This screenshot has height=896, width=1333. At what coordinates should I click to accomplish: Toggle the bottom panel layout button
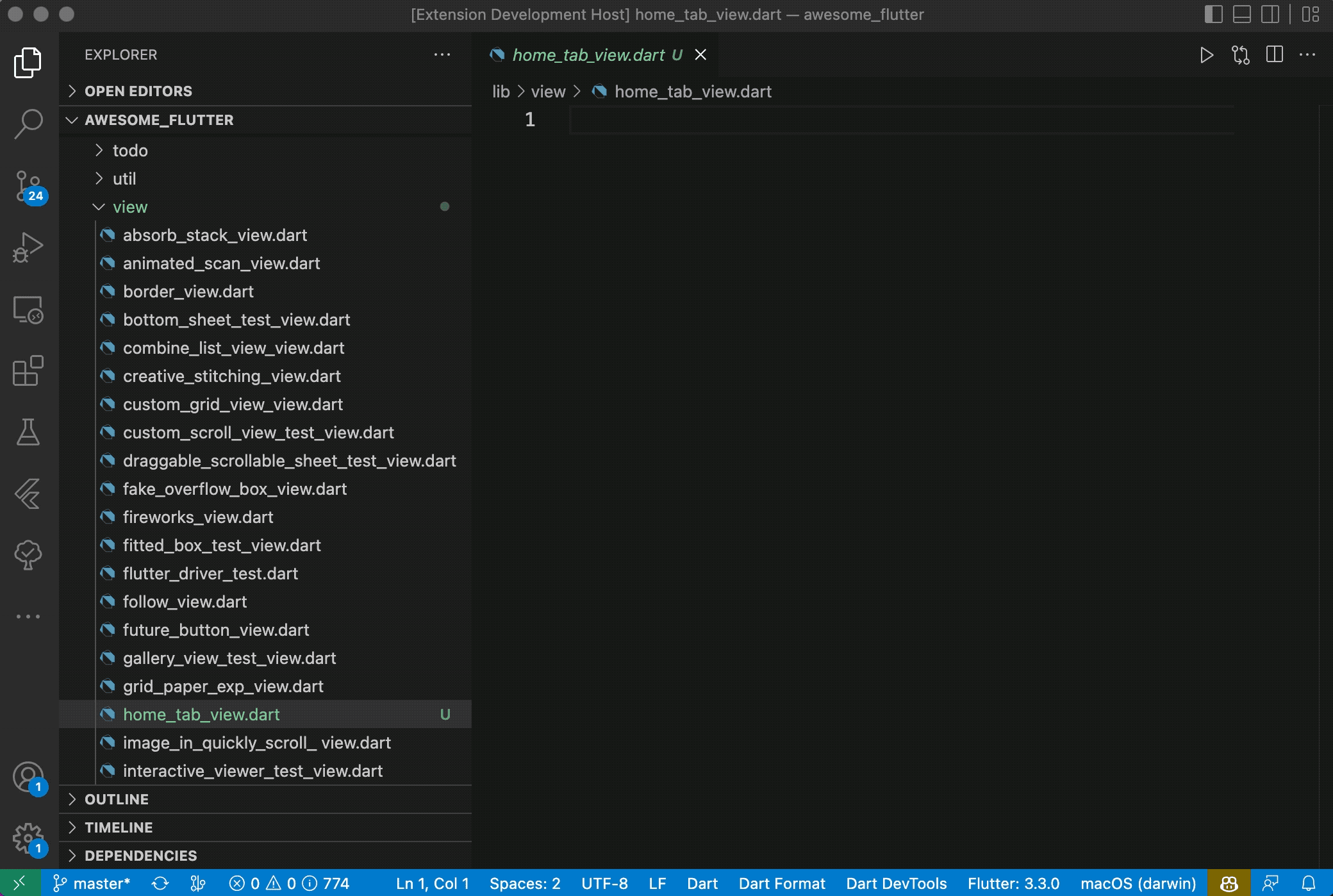[1242, 14]
